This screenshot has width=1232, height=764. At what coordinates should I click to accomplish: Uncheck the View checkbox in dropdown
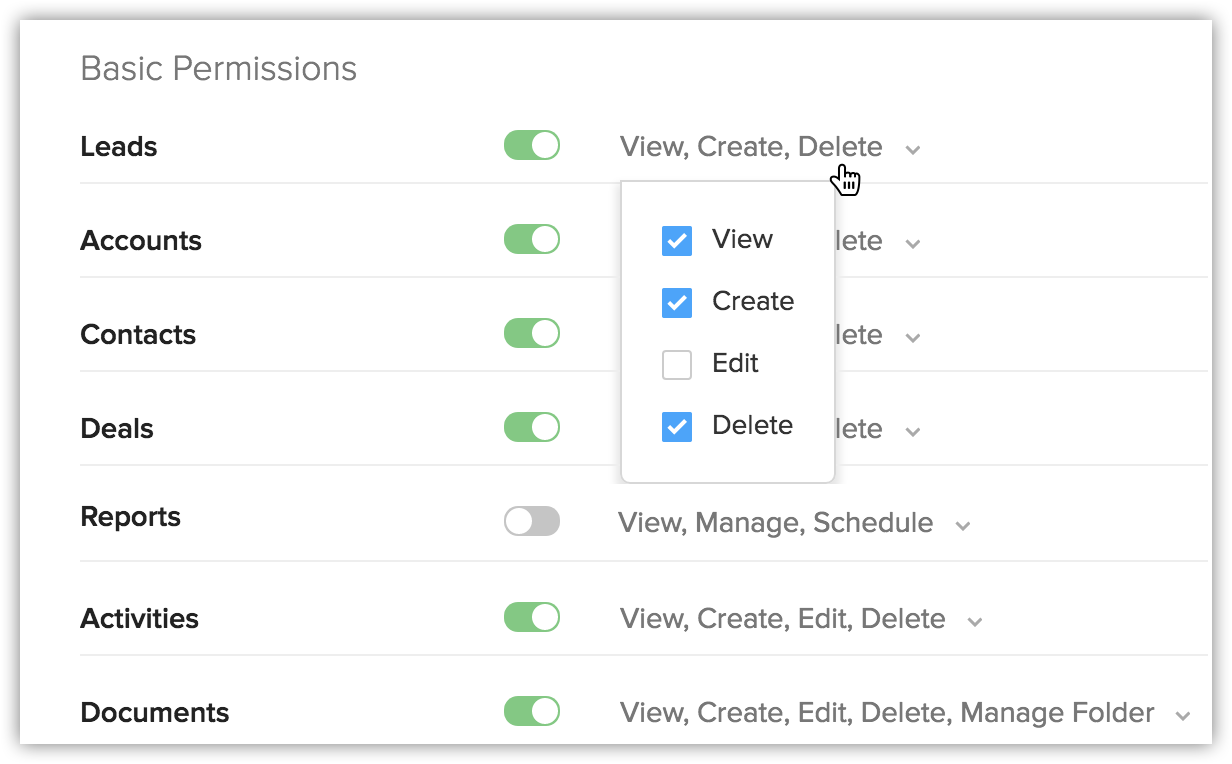[677, 241]
